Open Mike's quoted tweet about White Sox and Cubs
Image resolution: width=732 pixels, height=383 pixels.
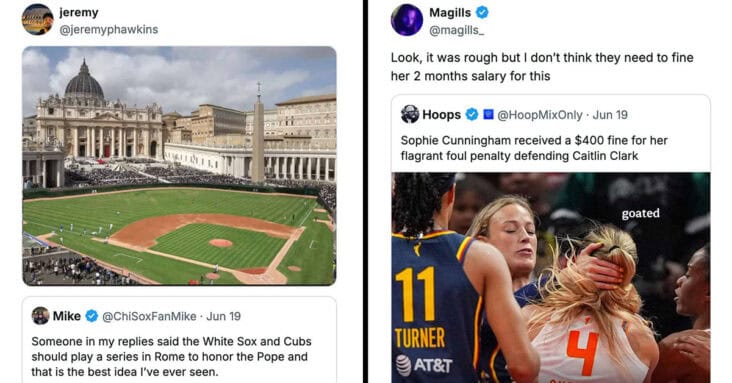[179, 340]
